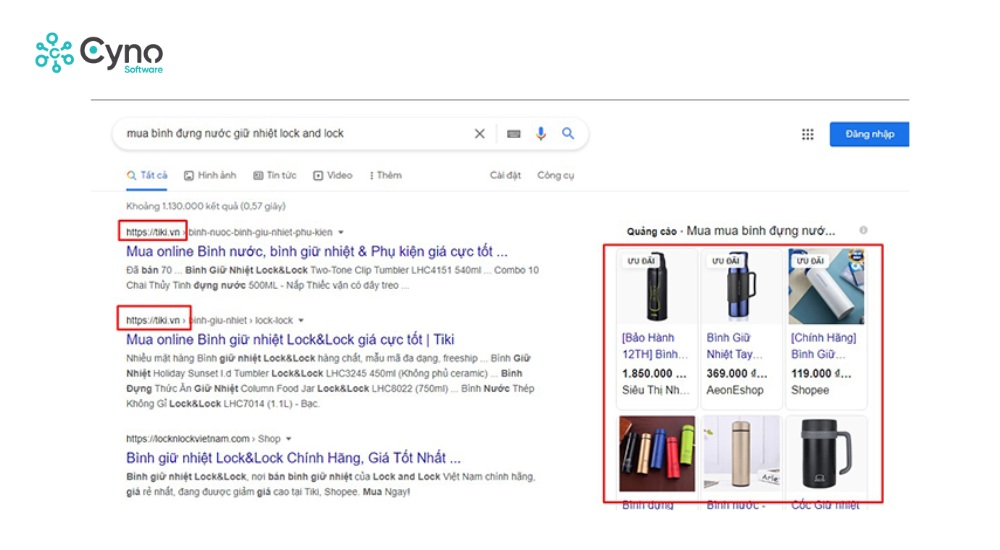Click the 369.000 đ price
Image resolution: width=1000 pixels, height=550 pixels.
[x=737, y=373]
